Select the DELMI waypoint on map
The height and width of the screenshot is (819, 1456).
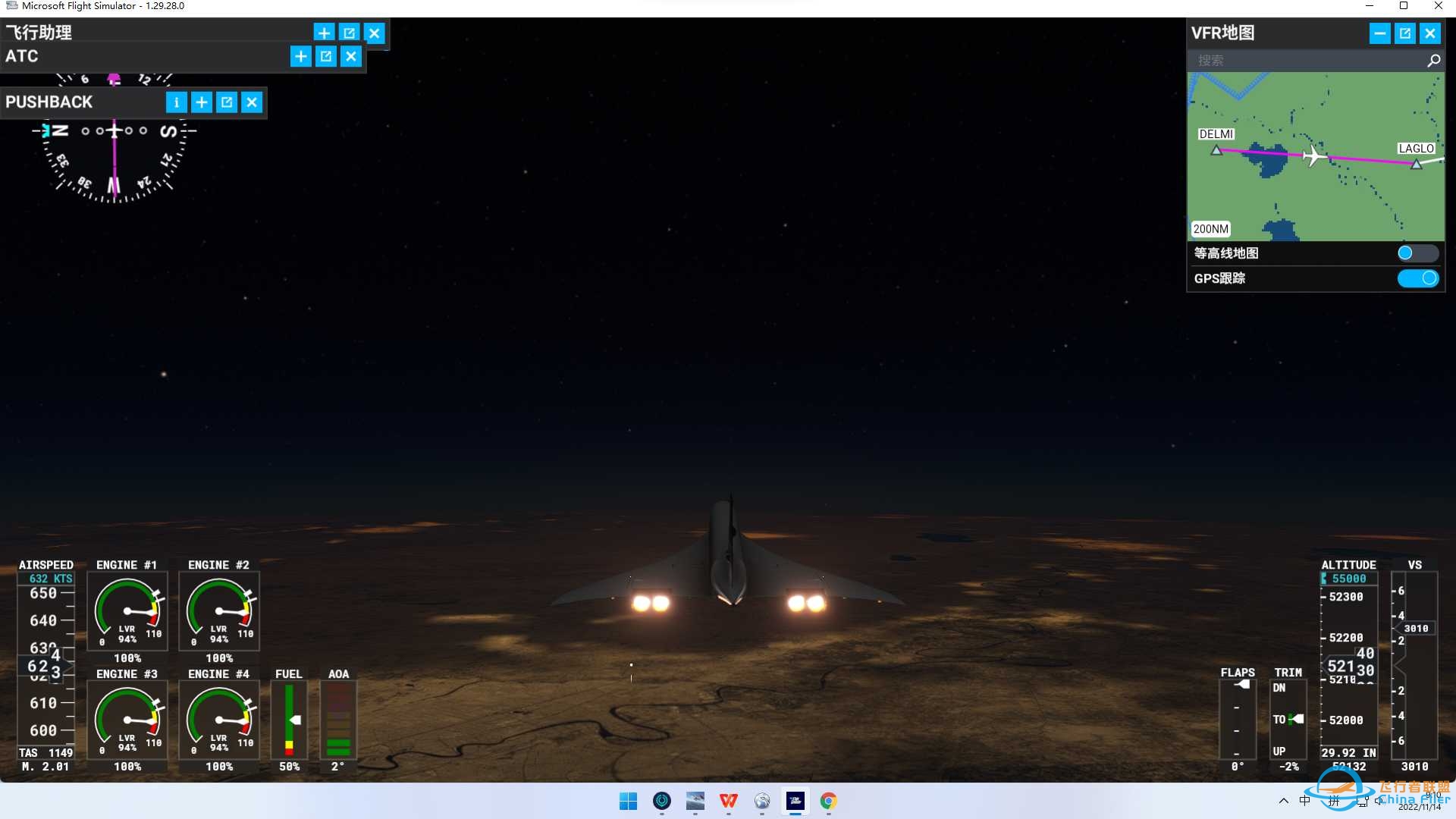1216,150
